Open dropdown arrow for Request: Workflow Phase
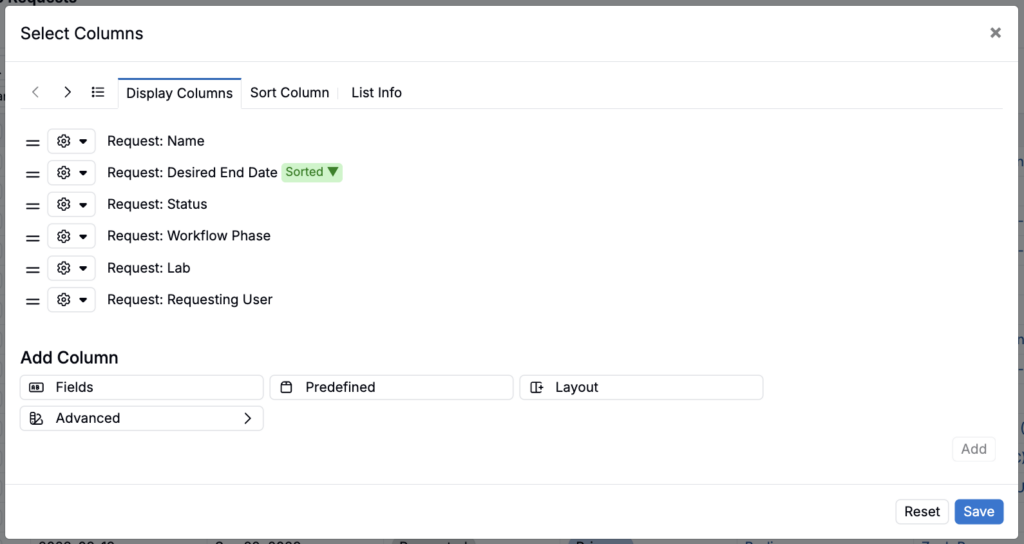The height and width of the screenshot is (544, 1024). pos(83,236)
